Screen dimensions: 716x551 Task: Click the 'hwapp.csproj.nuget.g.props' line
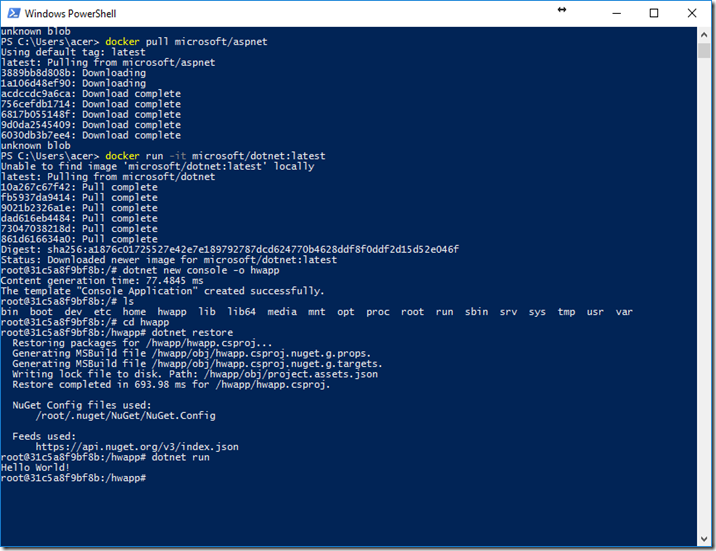192,353
